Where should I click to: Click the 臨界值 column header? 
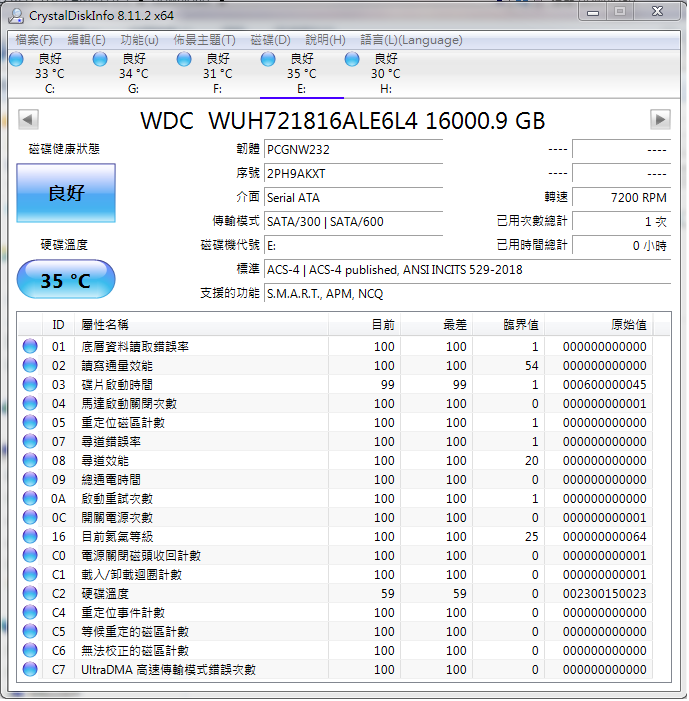click(508, 325)
